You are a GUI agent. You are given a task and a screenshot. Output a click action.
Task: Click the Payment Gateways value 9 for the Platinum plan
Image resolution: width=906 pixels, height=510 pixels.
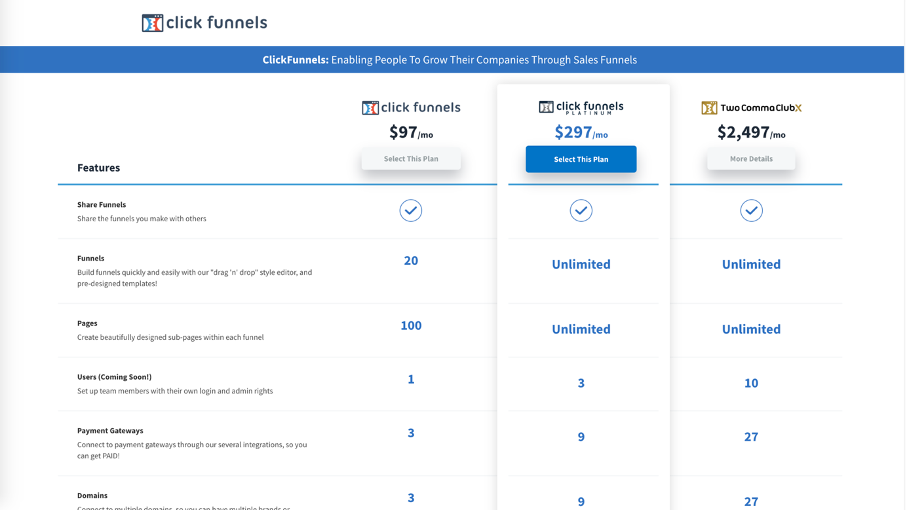point(581,437)
